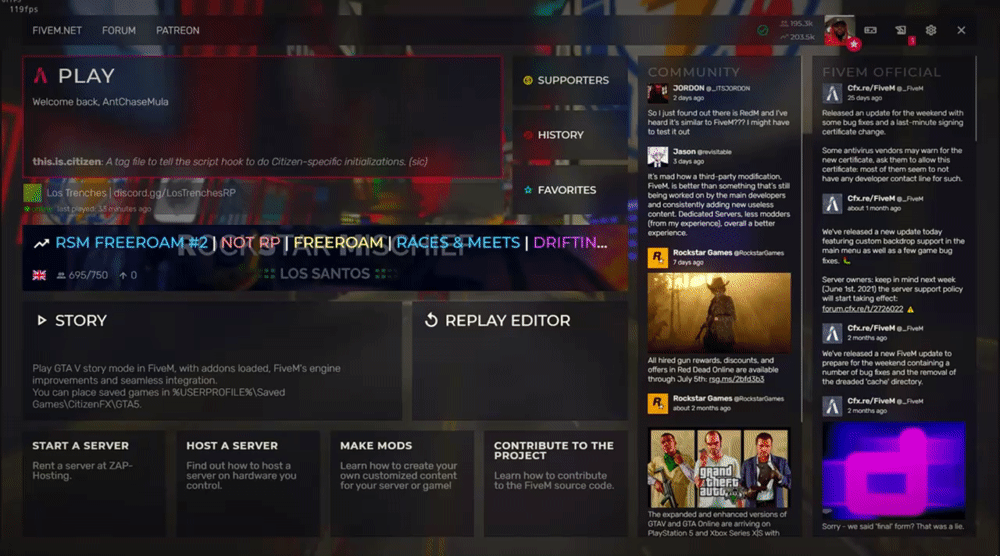Viewport: 1000px width, 556px height.
Task: Click the REPLAY EDITOR rewind icon
Action: (x=432, y=320)
